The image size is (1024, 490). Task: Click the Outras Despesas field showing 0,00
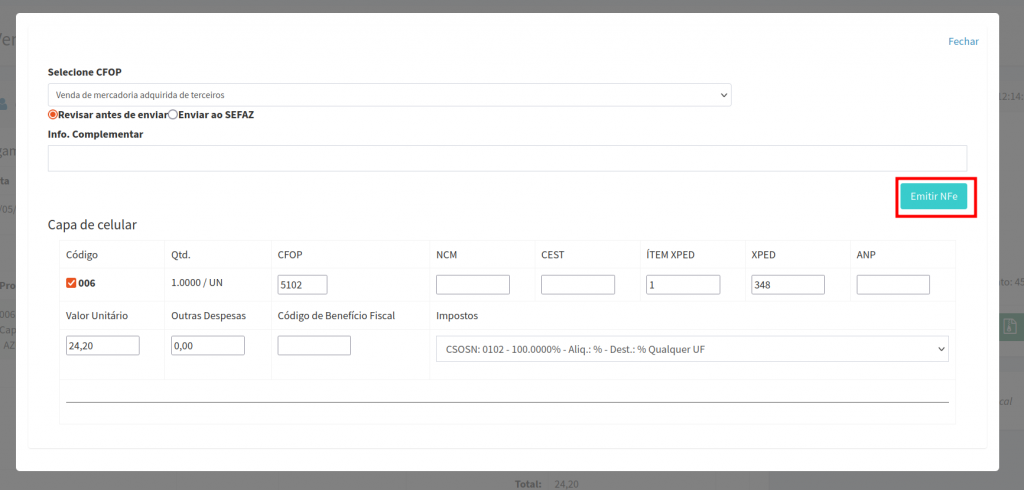click(207, 345)
